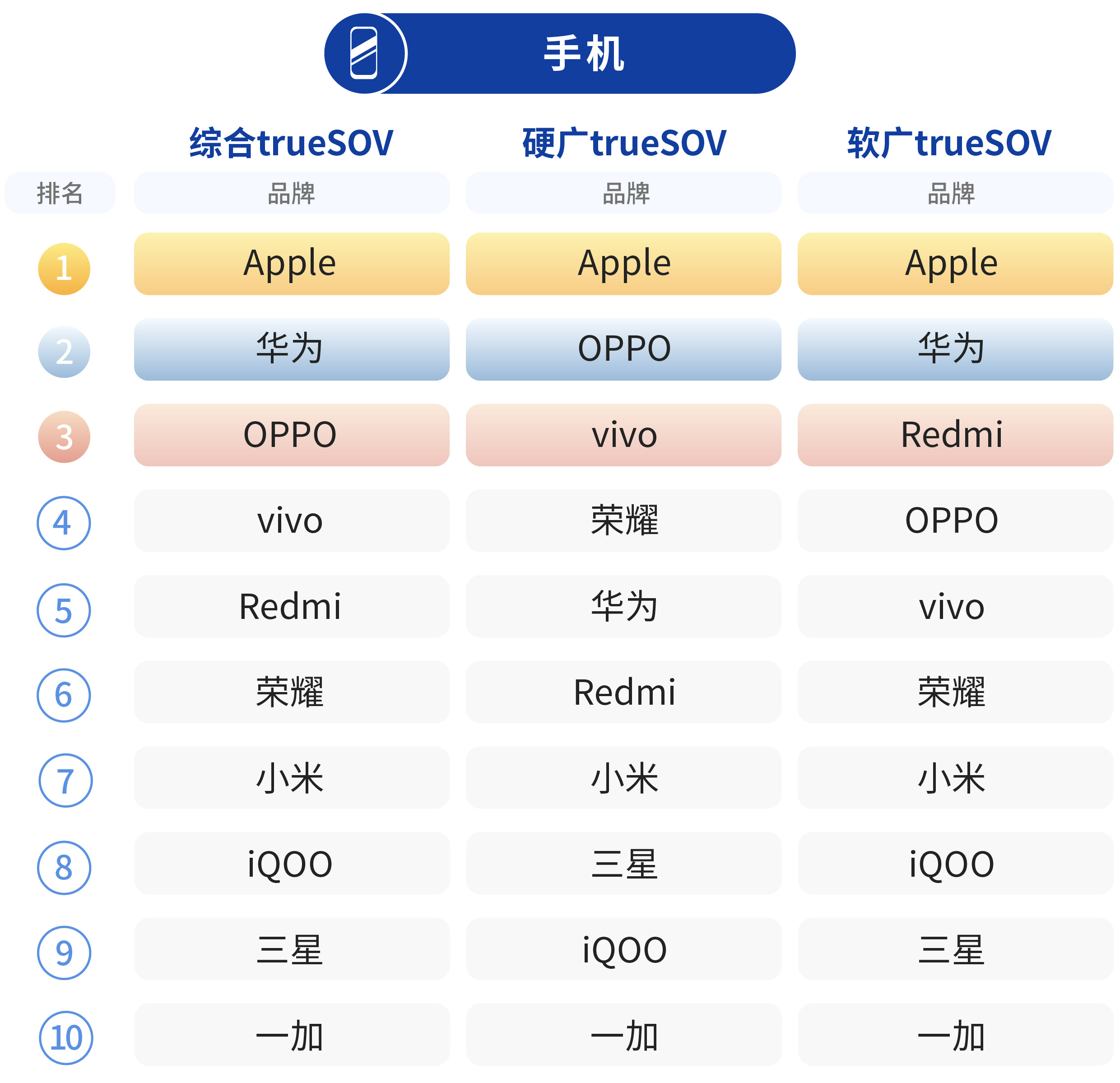Click the Apple cell under 综合trueSOV
1120x1083 pixels.
tap(292, 264)
